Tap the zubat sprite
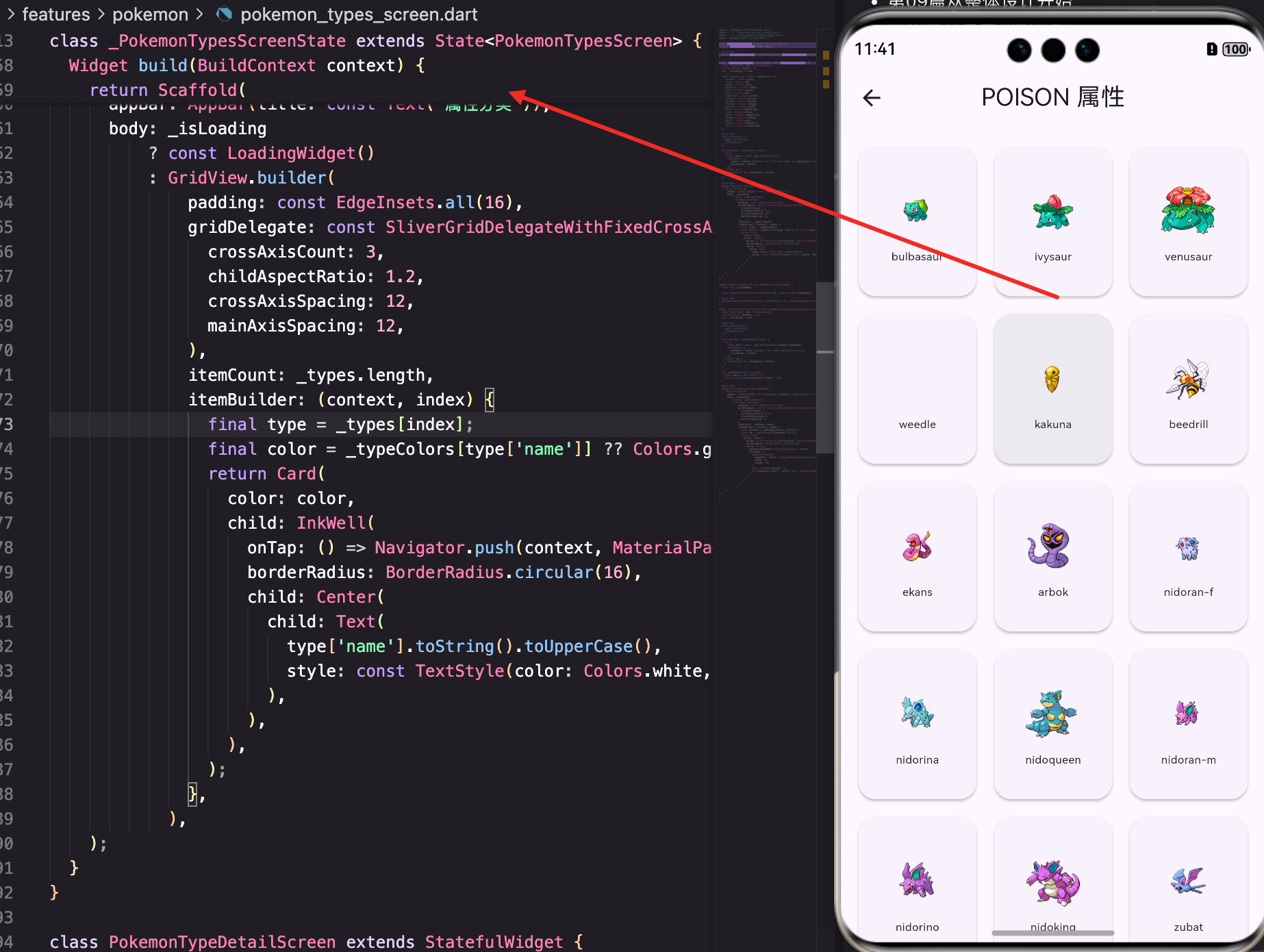The image size is (1264, 952). 1188,881
